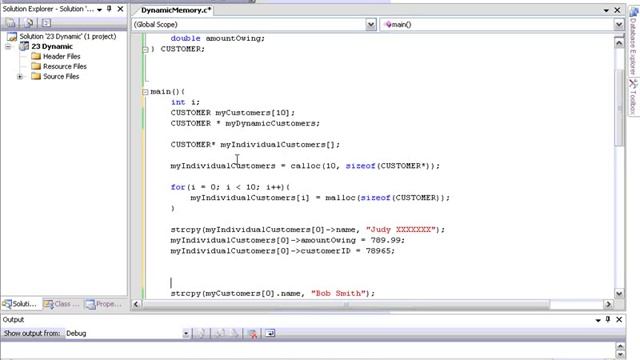
Task: Click Refresh icon in Solution Explorer toolbar
Action: click(29, 23)
